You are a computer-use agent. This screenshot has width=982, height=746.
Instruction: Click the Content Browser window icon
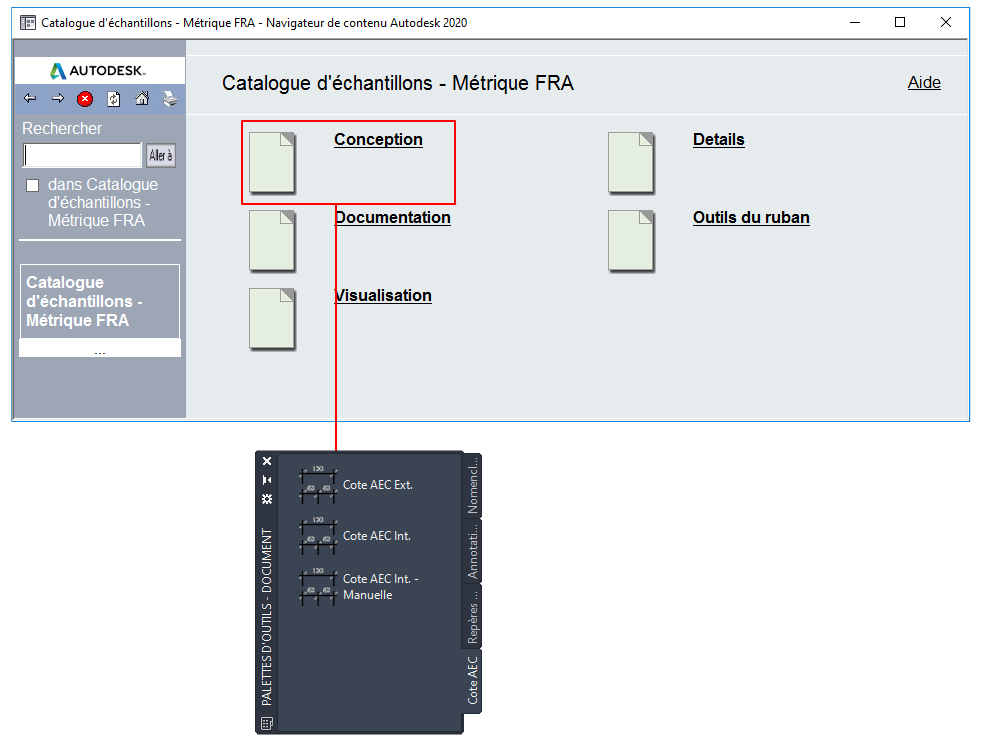point(28,23)
